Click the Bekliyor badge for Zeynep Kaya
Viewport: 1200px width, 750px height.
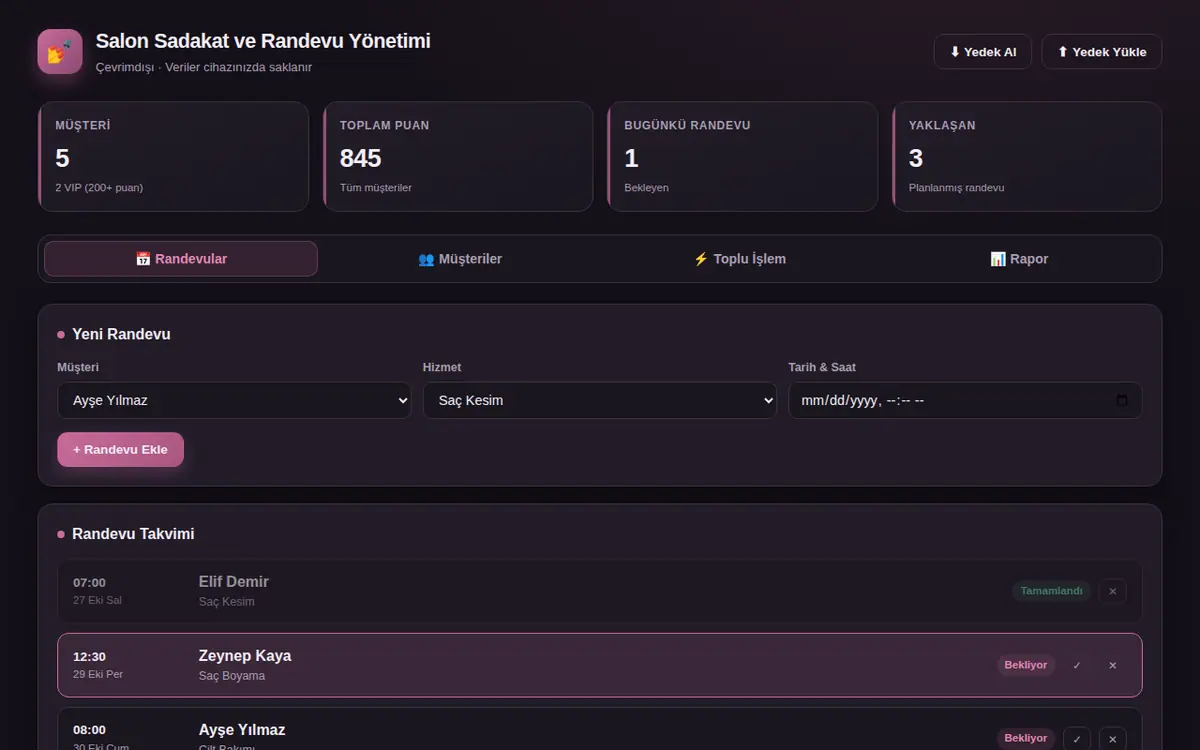(1025, 665)
